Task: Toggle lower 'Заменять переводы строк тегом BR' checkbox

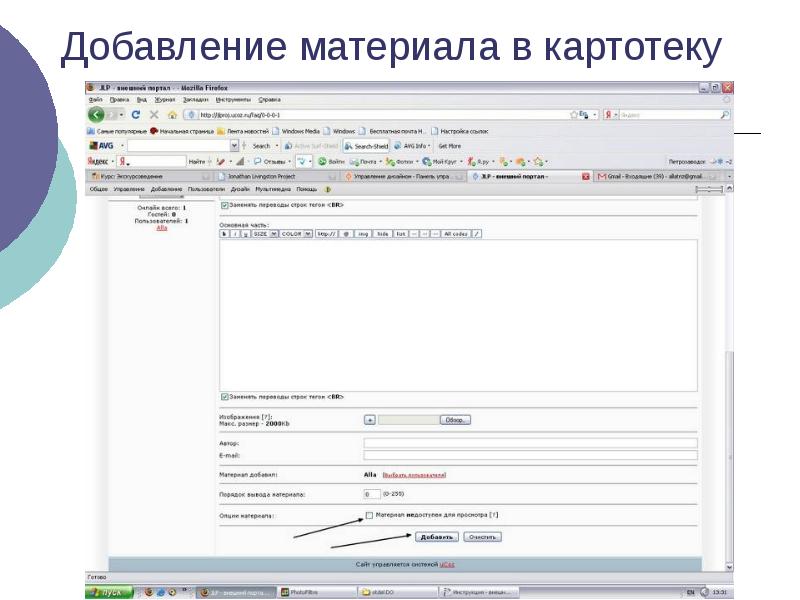Action: (x=223, y=395)
